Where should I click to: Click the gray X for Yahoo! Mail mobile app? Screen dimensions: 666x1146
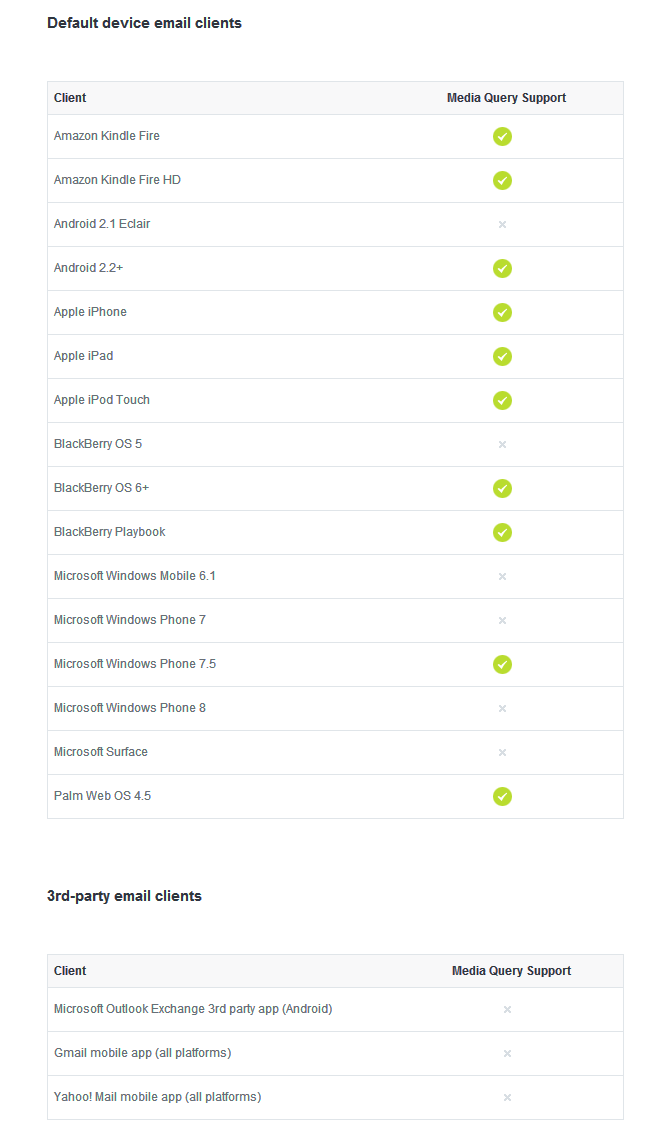pyautogui.click(x=507, y=1097)
